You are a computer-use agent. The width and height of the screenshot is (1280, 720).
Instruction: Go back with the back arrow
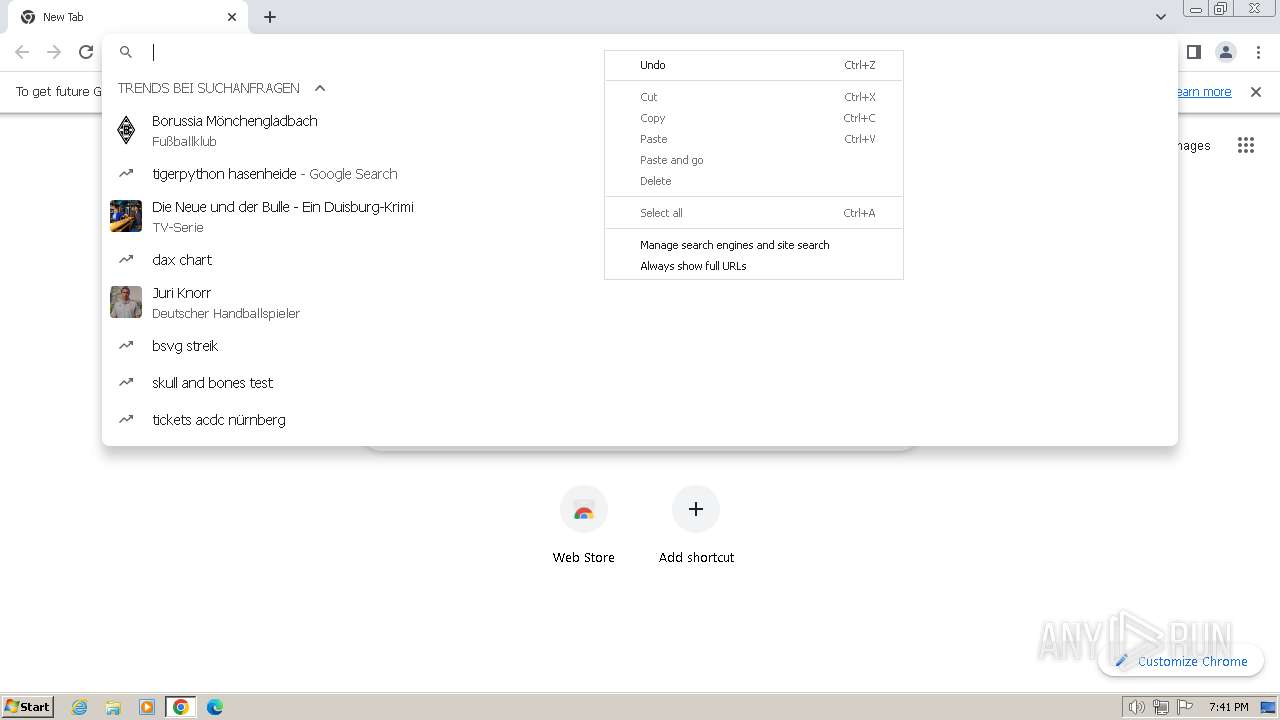point(22,52)
